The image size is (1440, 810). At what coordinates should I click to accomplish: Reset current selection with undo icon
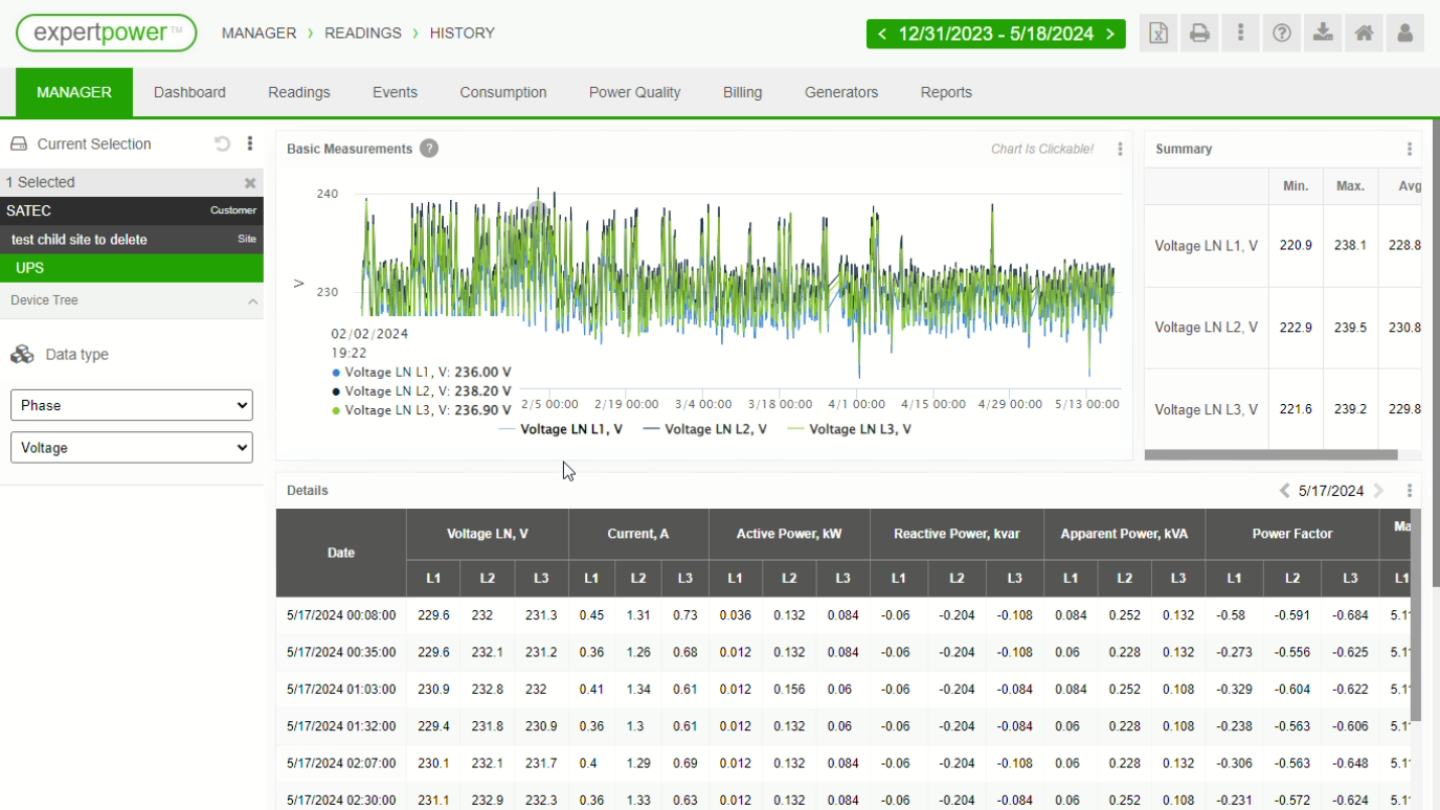pos(222,144)
